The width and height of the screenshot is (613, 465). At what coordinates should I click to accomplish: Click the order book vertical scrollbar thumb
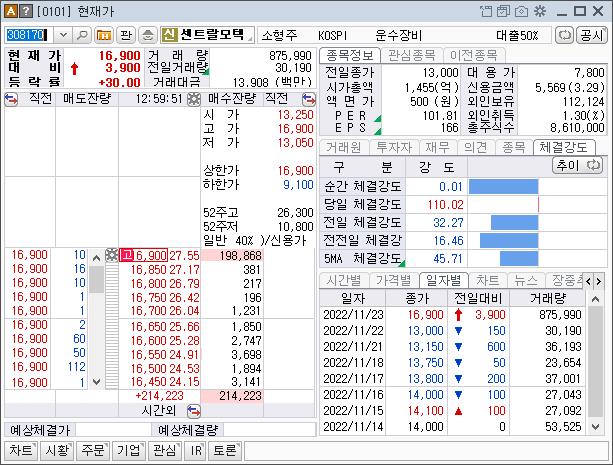click(97, 280)
